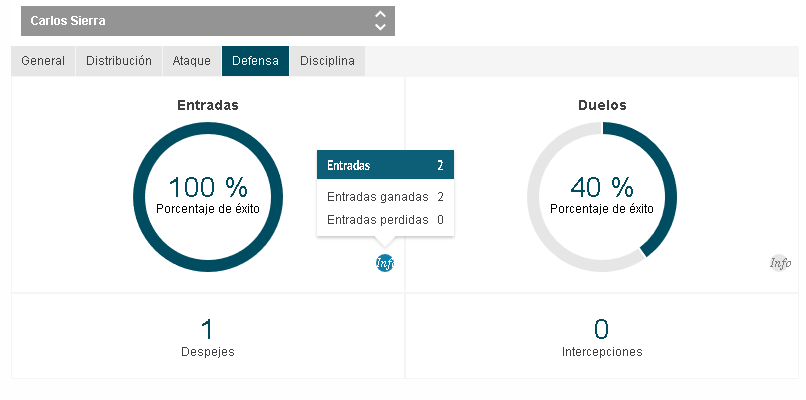The height and width of the screenshot is (400, 806).
Task: Show Duelos details via grey Info icon
Action: 780,263
